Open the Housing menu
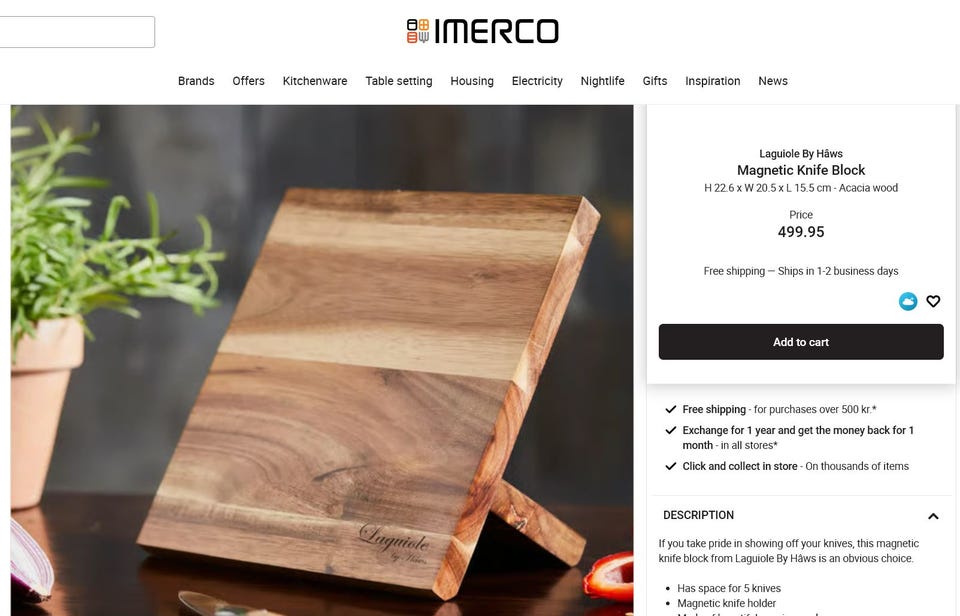This screenshot has width=960, height=616. click(x=472, y=81)
